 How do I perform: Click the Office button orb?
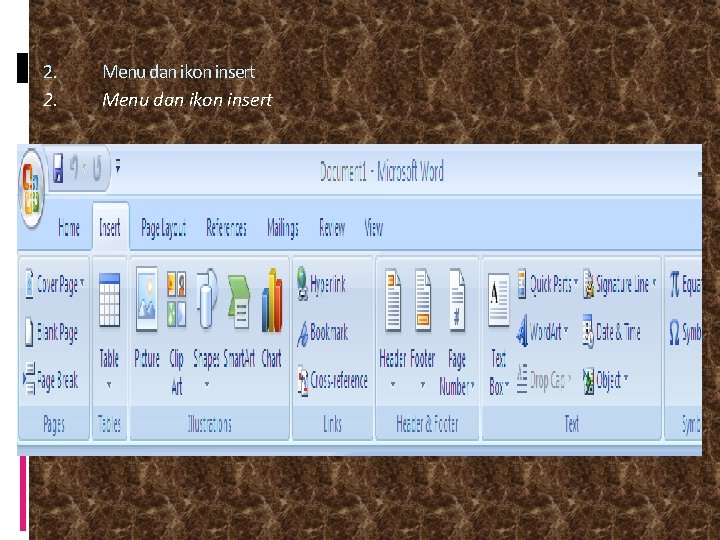(31, 189)
